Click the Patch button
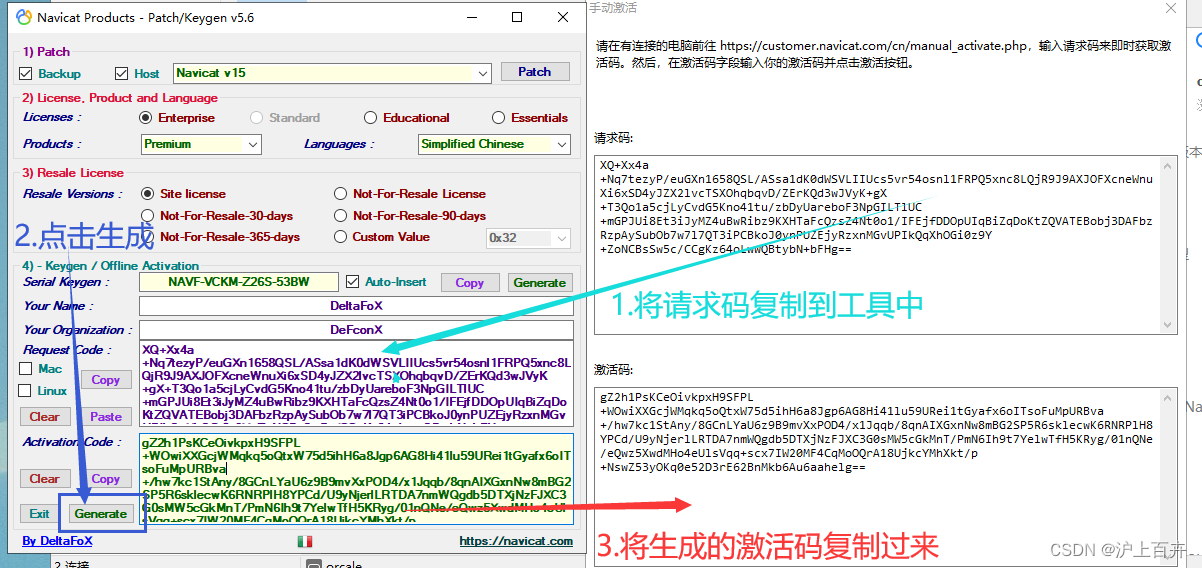 (535, 72)
